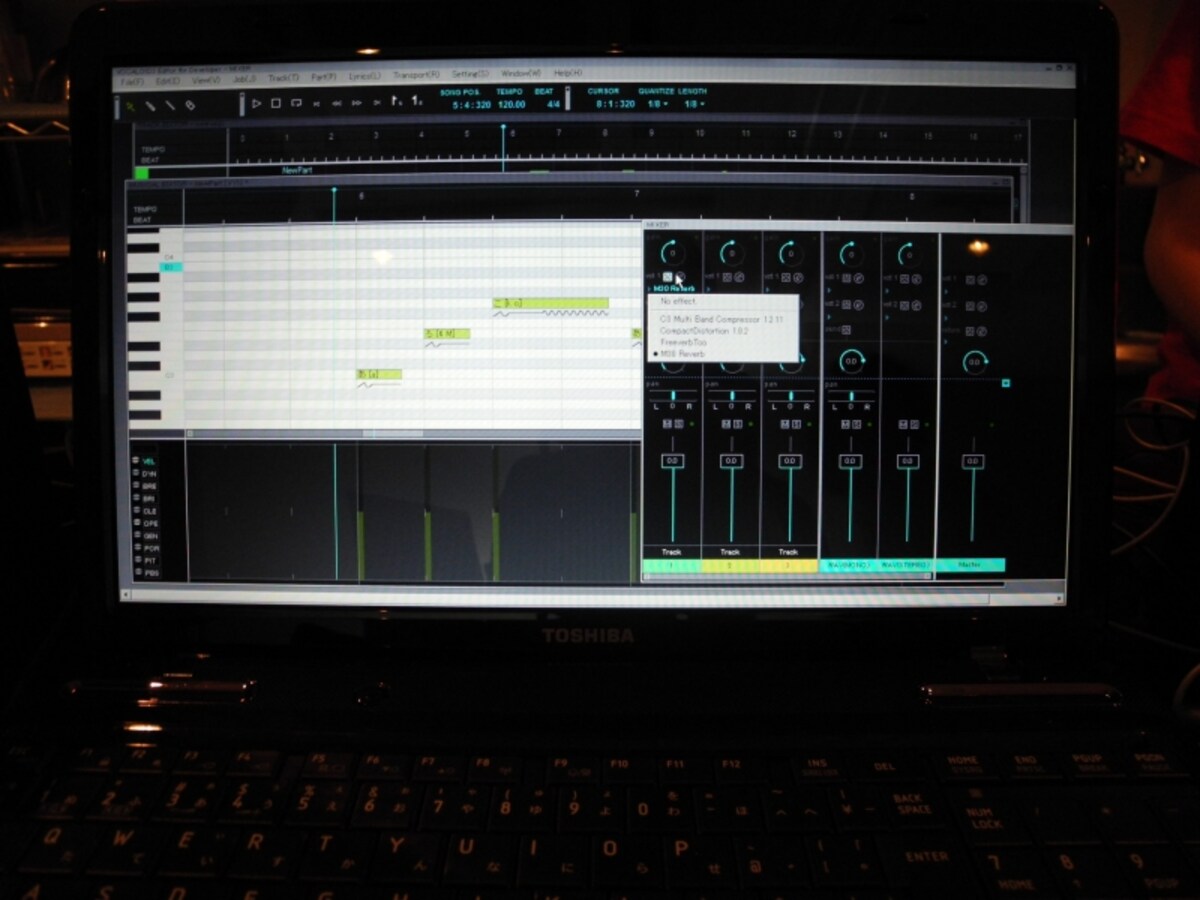This screenshot has width=1200, height=900.
Task: Toggle WAV(STEREO) vst 1 power icon
Action: click(x=904, y=278)
